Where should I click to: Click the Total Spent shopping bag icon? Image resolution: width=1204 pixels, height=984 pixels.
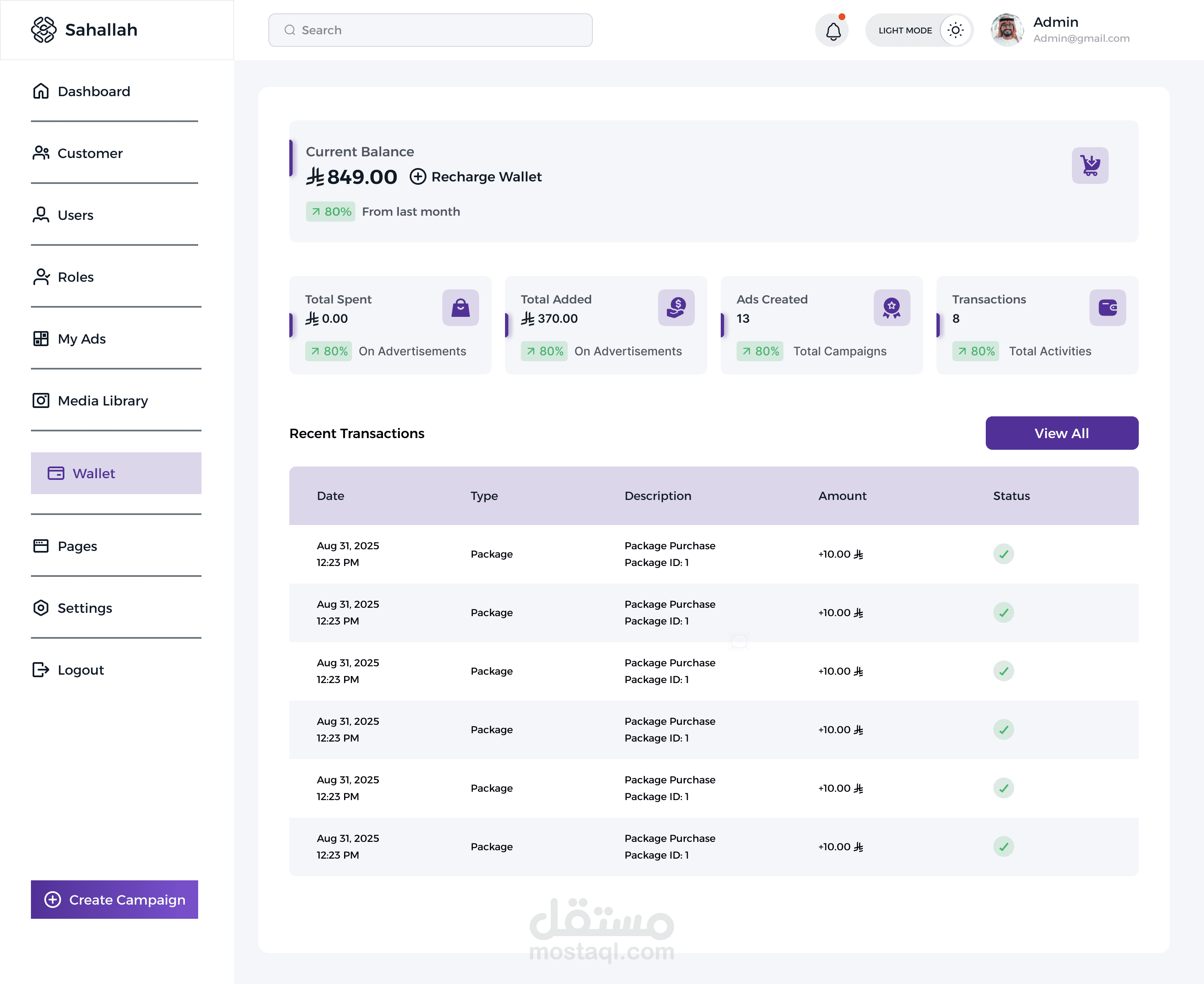[x=460, y=308]
